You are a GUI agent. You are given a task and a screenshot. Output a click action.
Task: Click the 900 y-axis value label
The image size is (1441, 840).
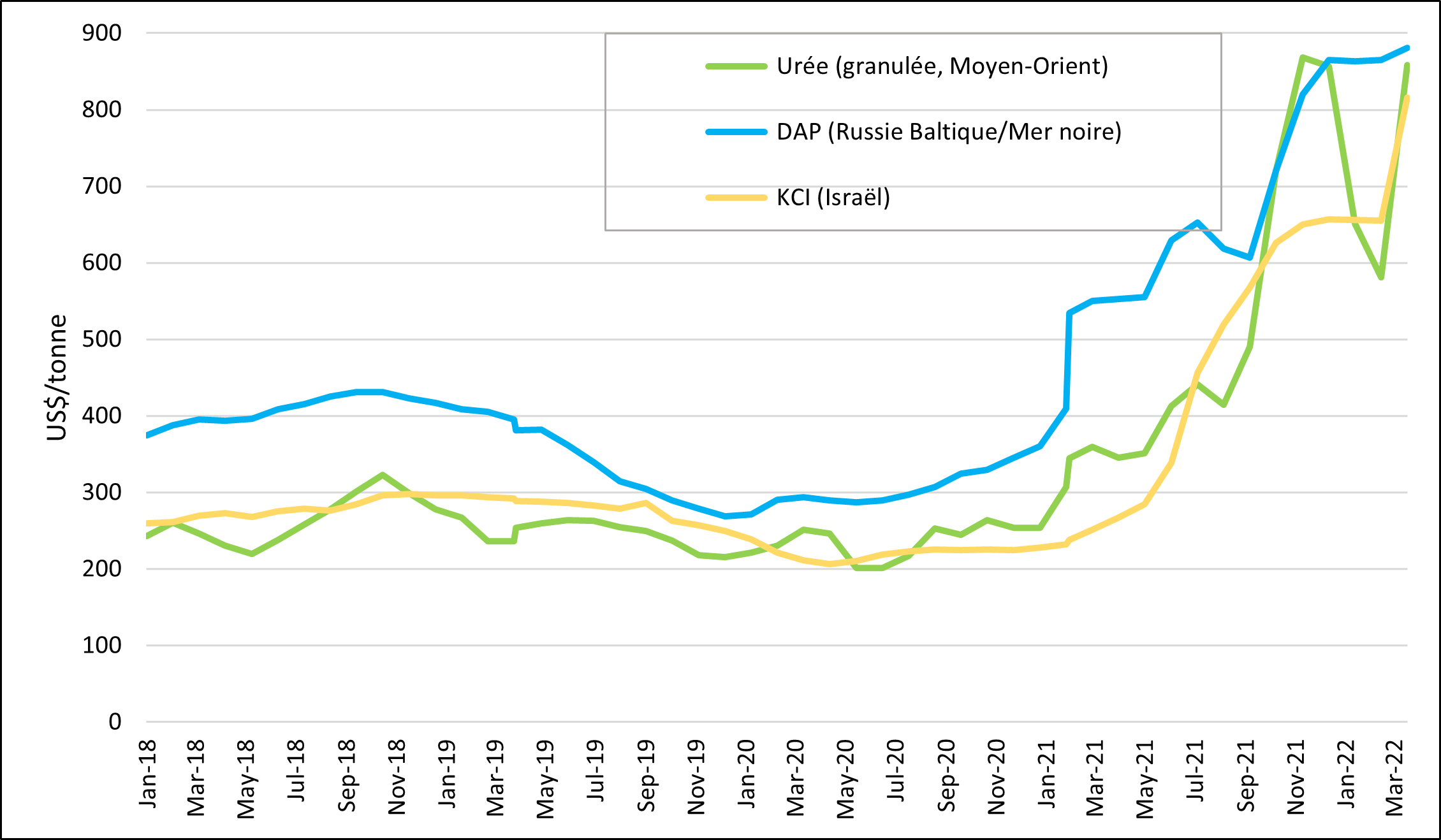pyautogui.click(x=101, y=33)
